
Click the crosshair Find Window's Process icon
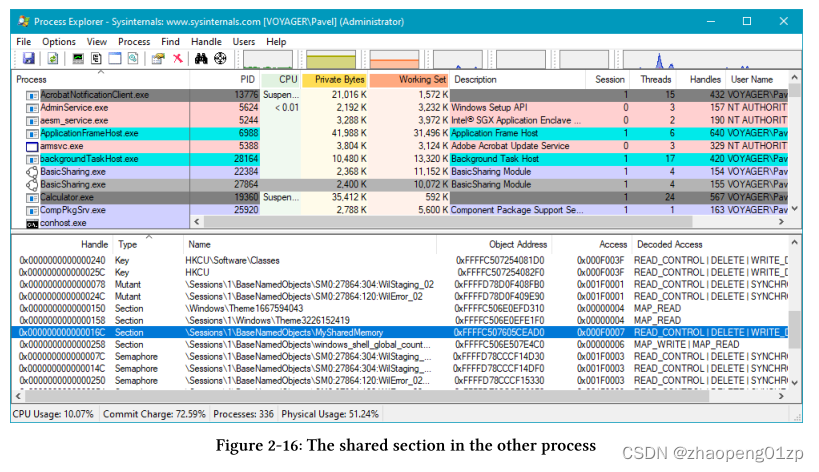[220, 58]
